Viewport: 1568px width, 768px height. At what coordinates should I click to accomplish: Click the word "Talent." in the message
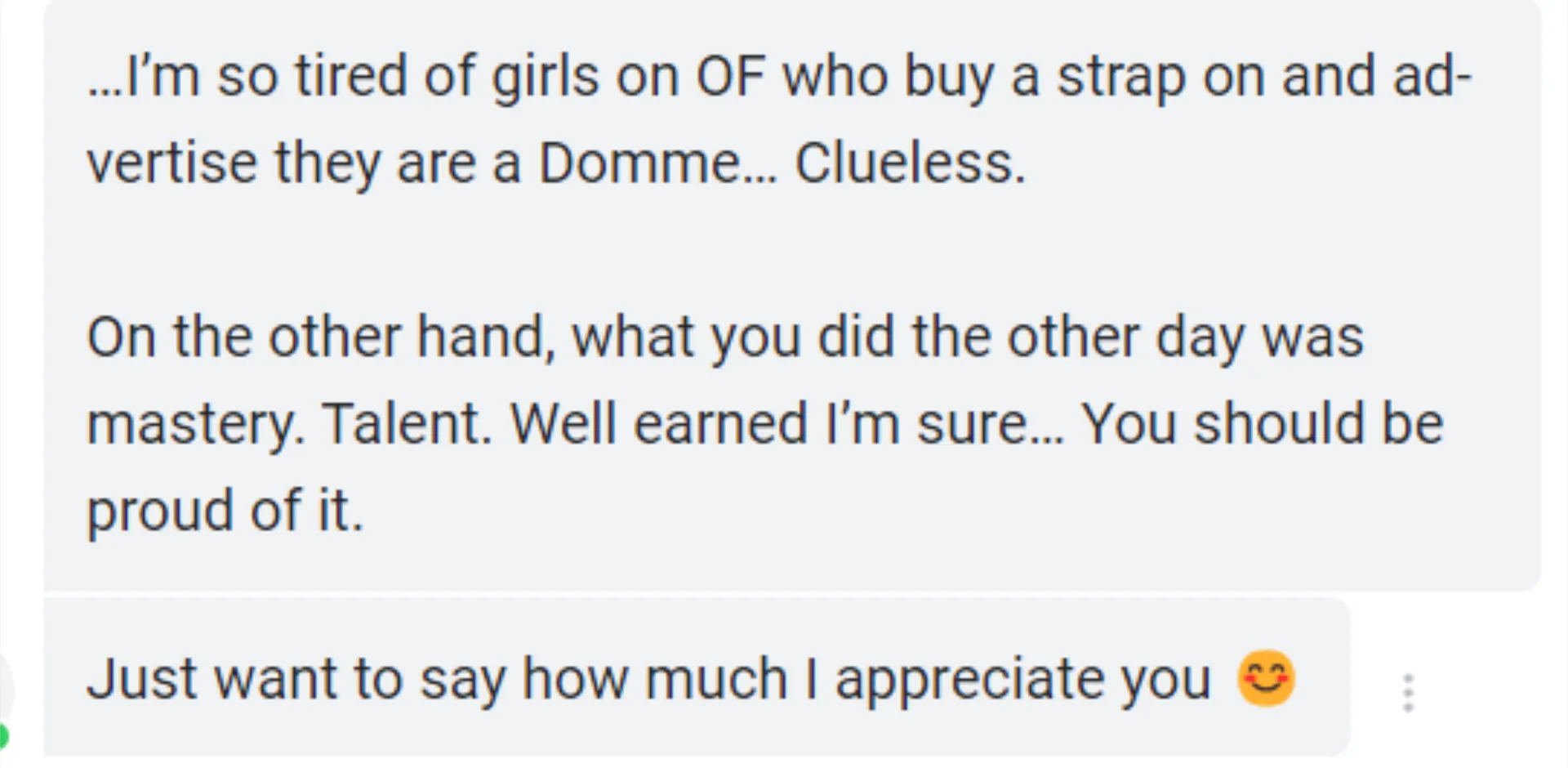408,424
